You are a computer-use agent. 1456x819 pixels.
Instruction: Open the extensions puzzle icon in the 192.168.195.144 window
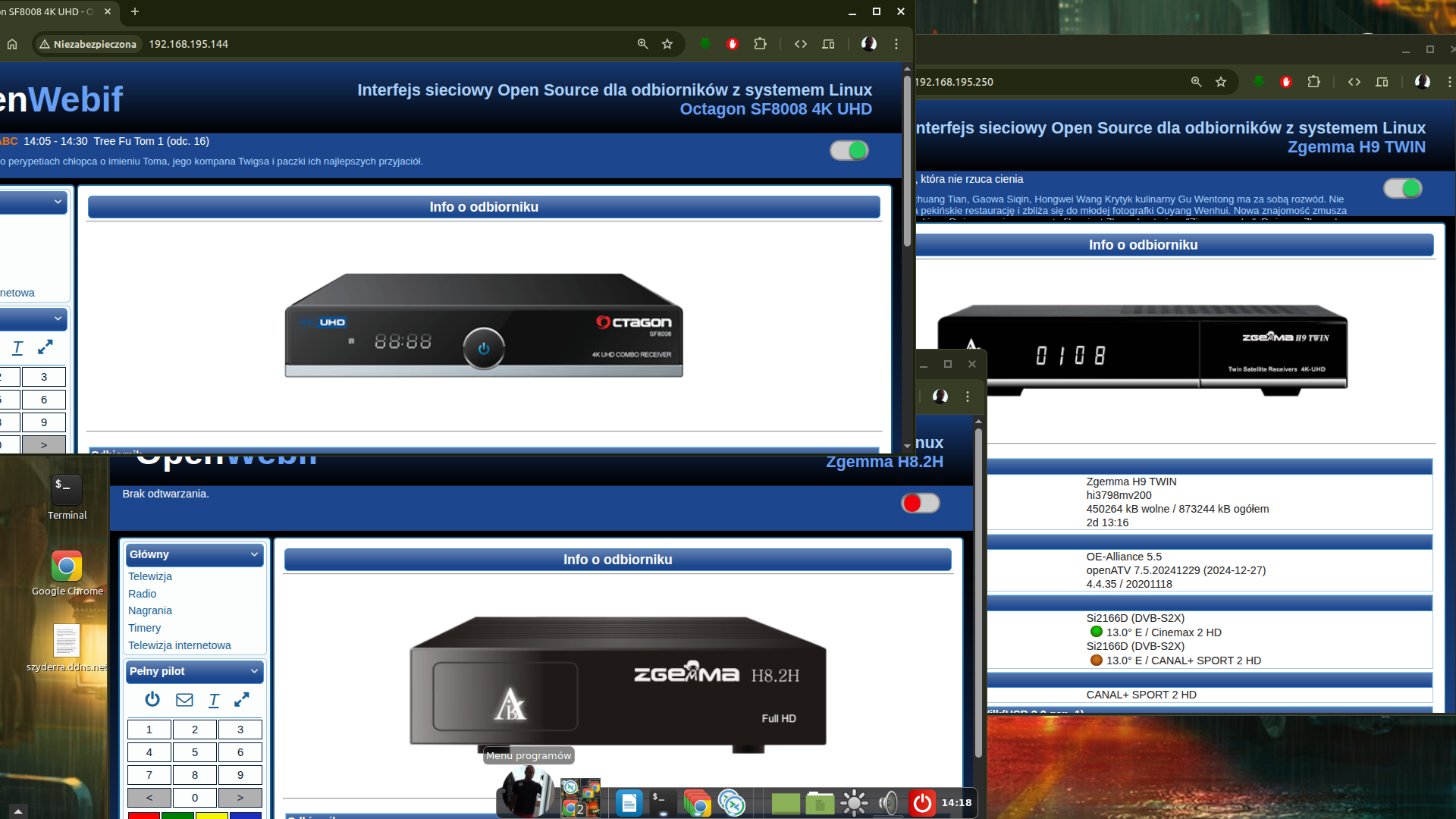760,44
